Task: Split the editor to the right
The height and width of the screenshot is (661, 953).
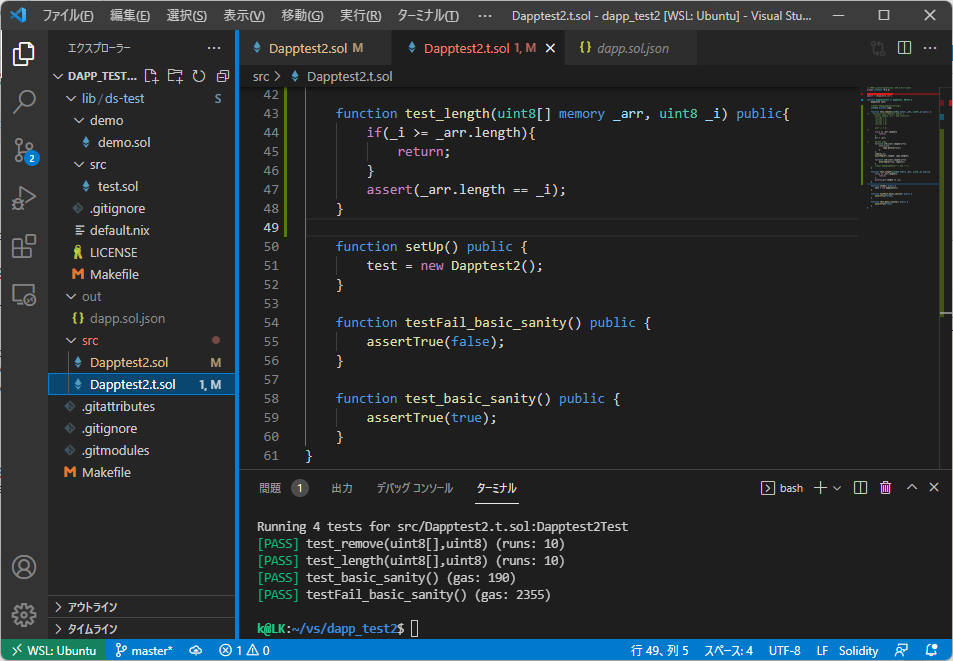Action: tap(904, 48)
